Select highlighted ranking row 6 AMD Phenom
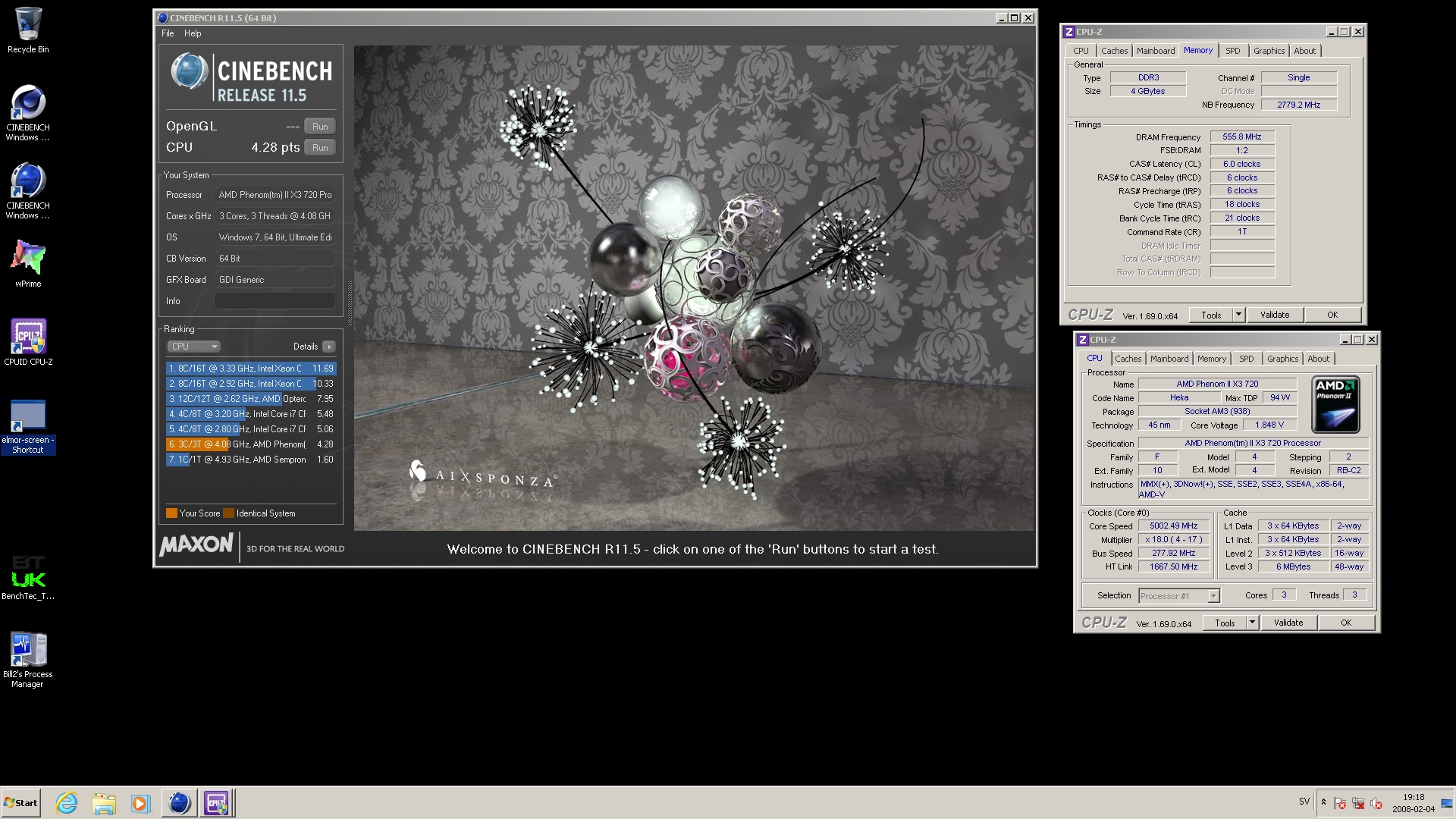Viewport: 1456px width, 819px height. pos(251,444)
